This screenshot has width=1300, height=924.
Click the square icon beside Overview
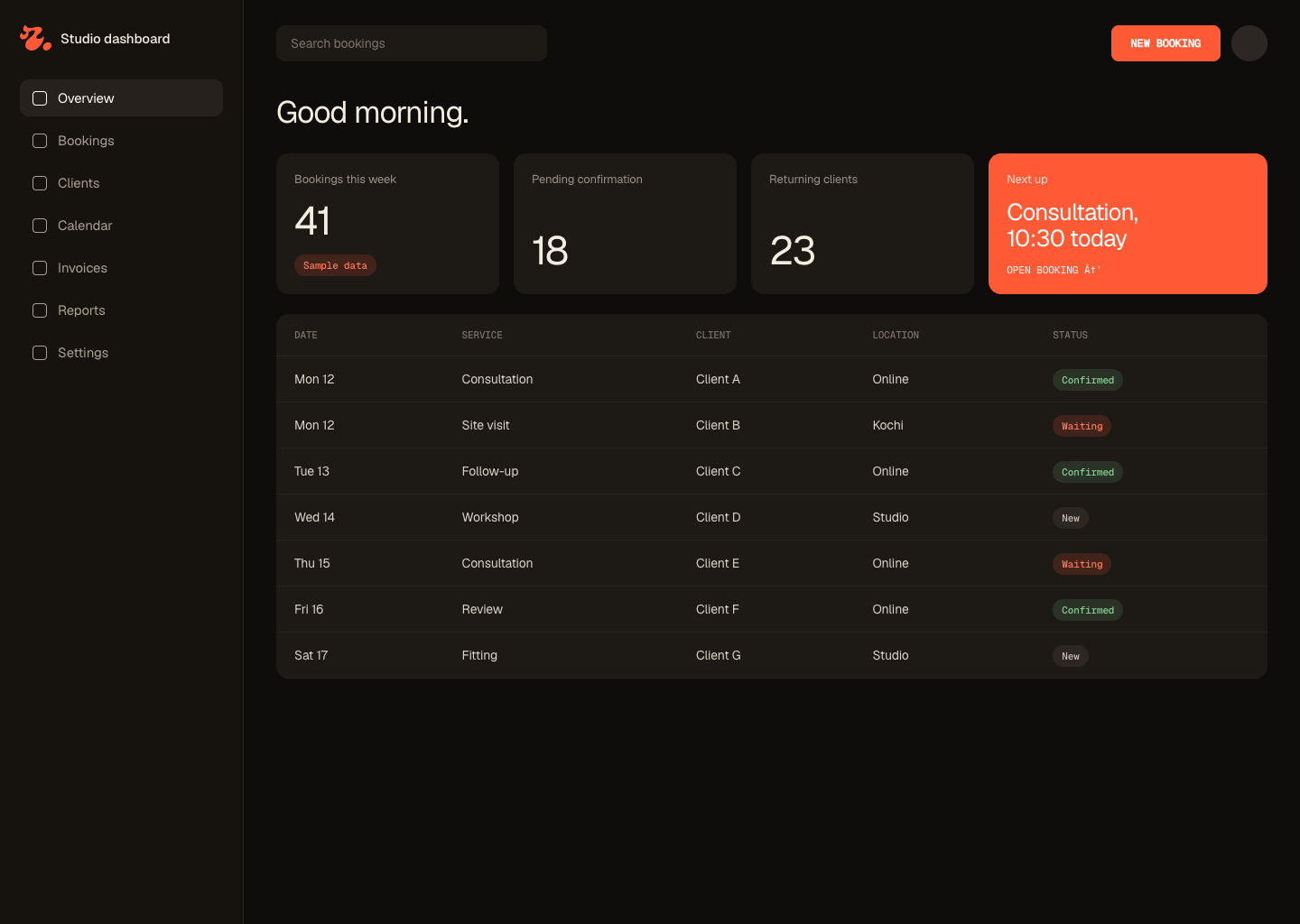pyautogui.click(x=40, y=98)
